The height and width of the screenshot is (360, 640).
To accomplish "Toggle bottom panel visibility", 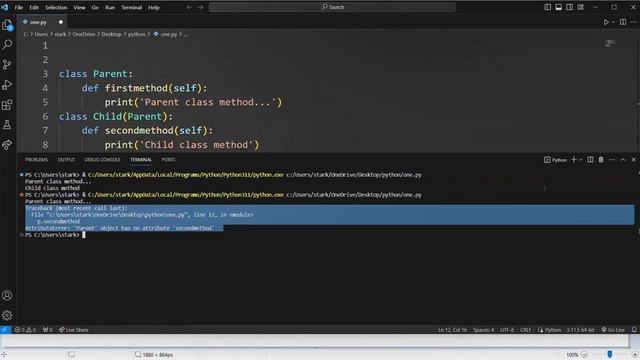I will [559, 7].
